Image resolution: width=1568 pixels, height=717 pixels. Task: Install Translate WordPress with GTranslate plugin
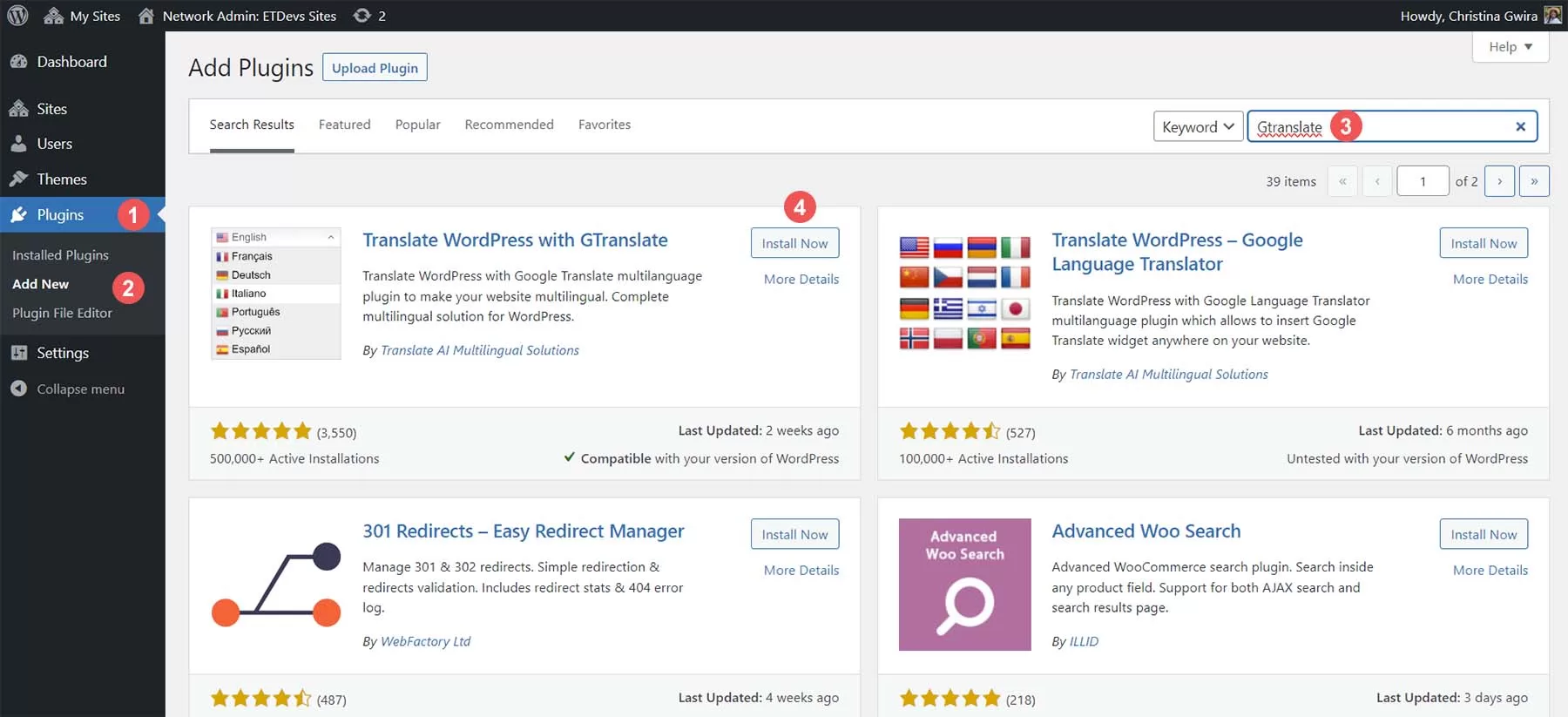(x=794, y=243)
